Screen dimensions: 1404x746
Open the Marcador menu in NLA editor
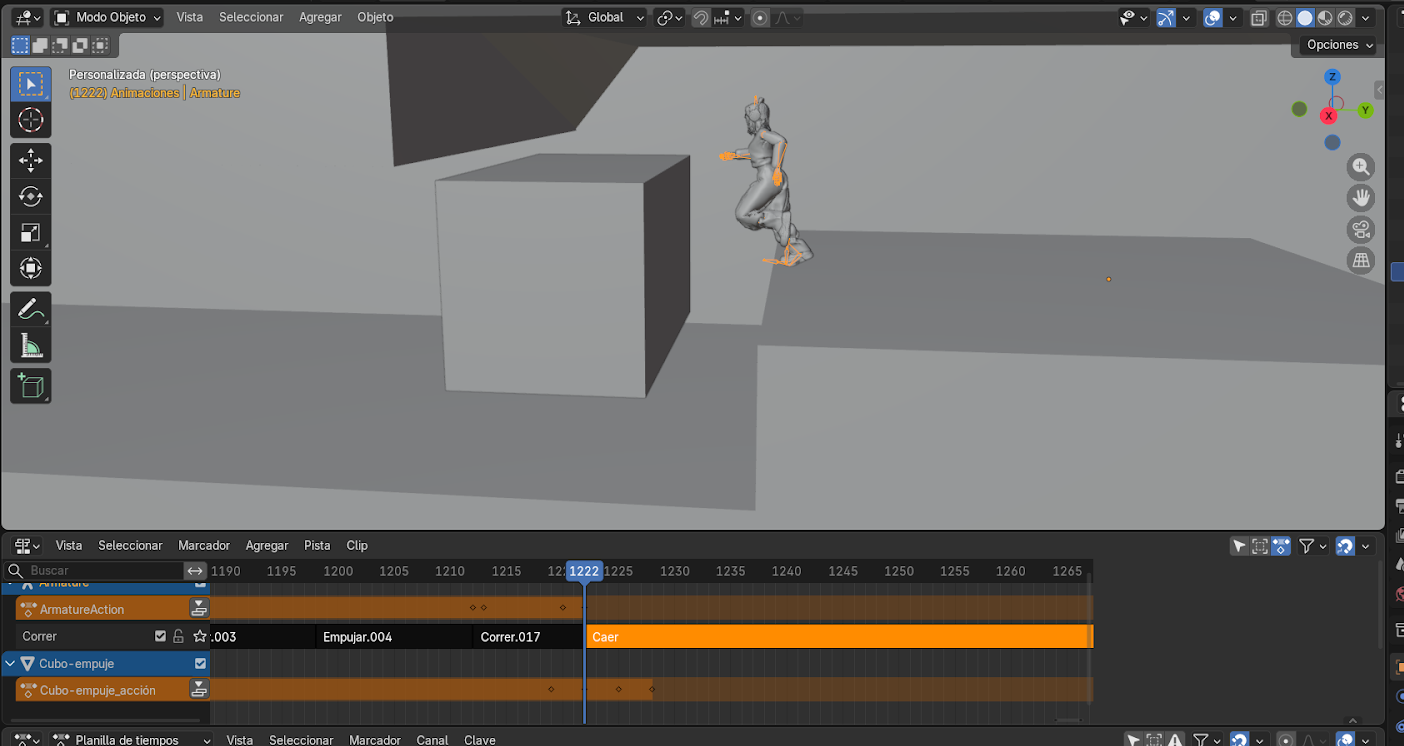(204, 545)
